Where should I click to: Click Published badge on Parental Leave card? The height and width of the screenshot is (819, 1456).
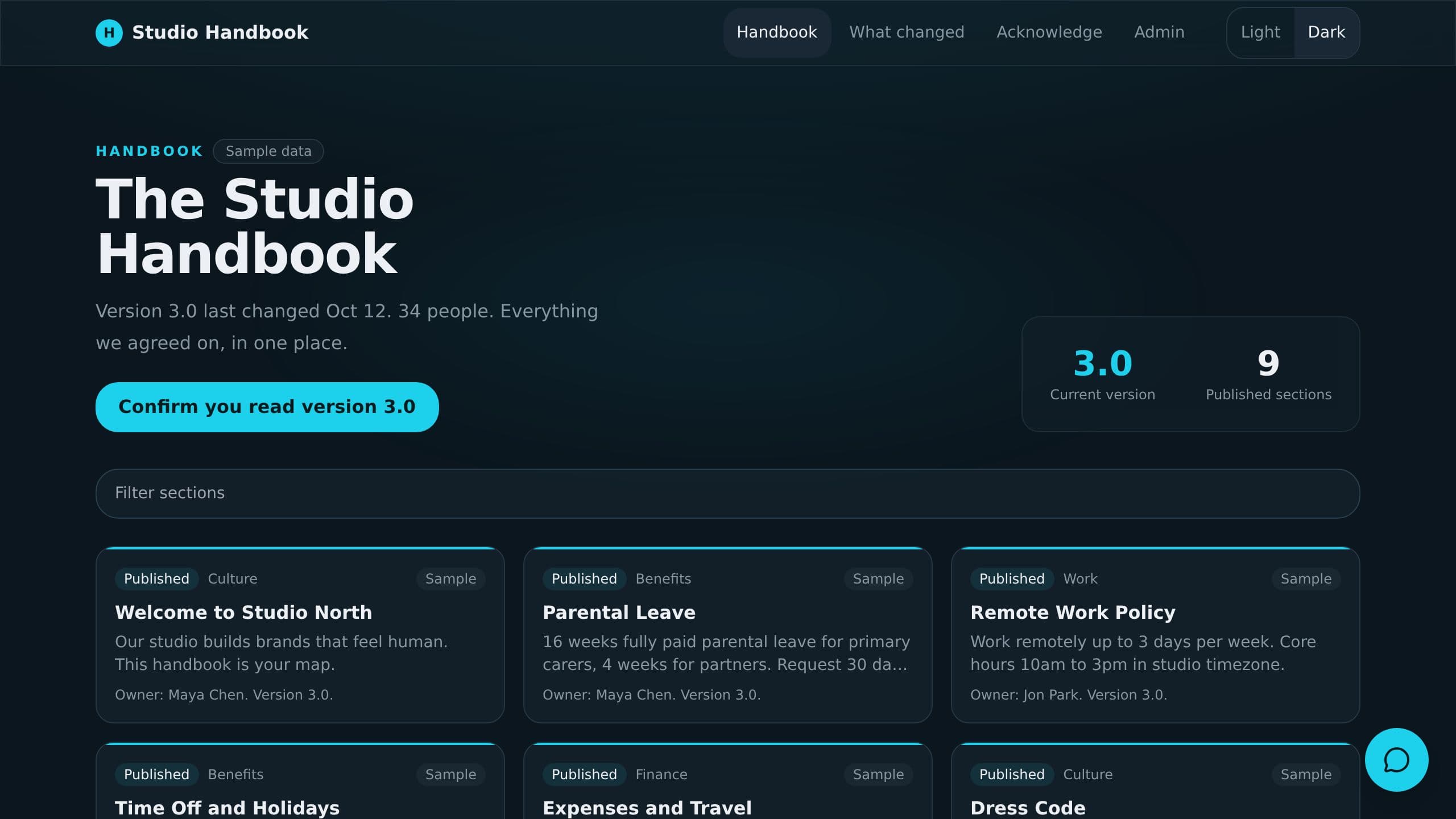click(x=584, y=578)
